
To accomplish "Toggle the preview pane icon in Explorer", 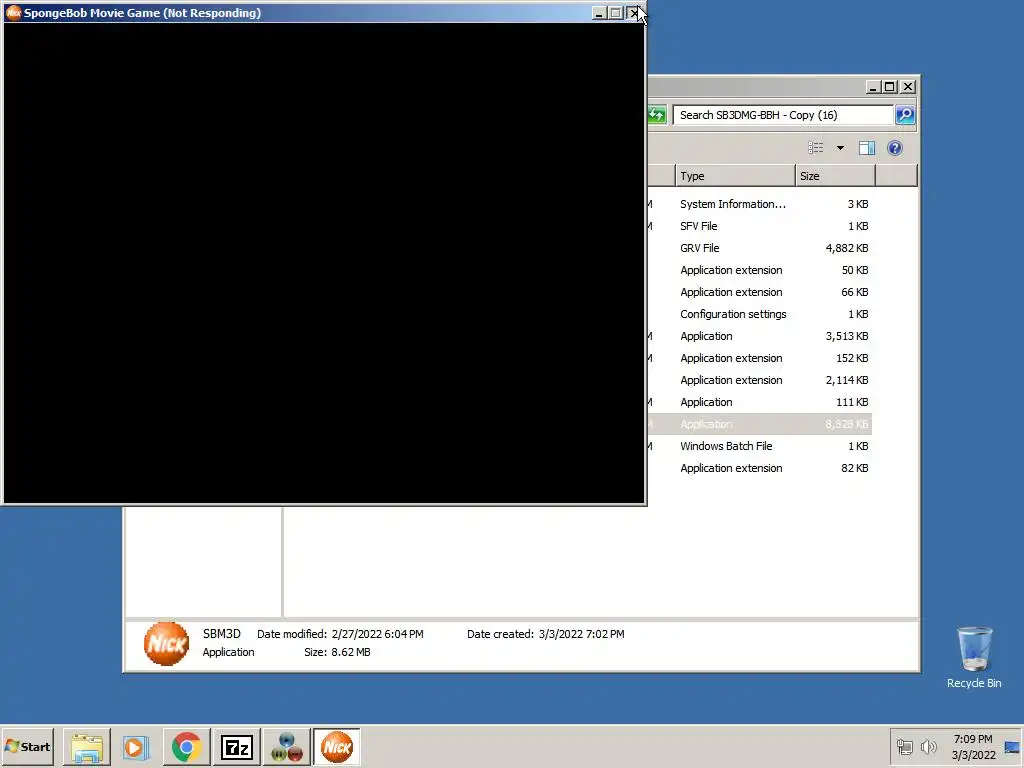I will click(867, 148).
